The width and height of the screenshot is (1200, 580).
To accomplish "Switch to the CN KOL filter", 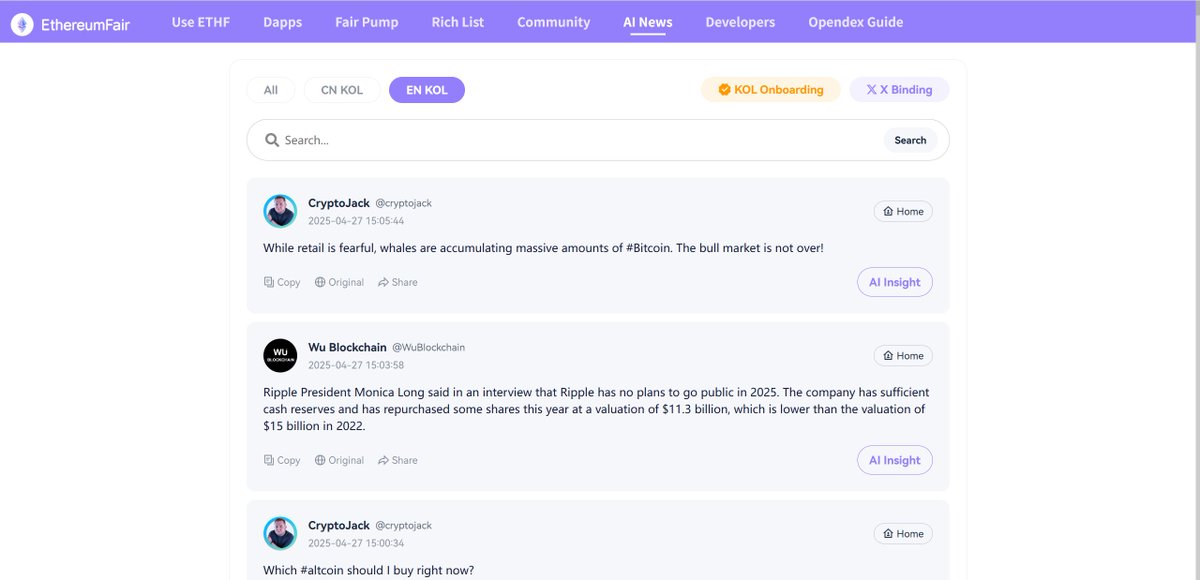I will (342, 90).
